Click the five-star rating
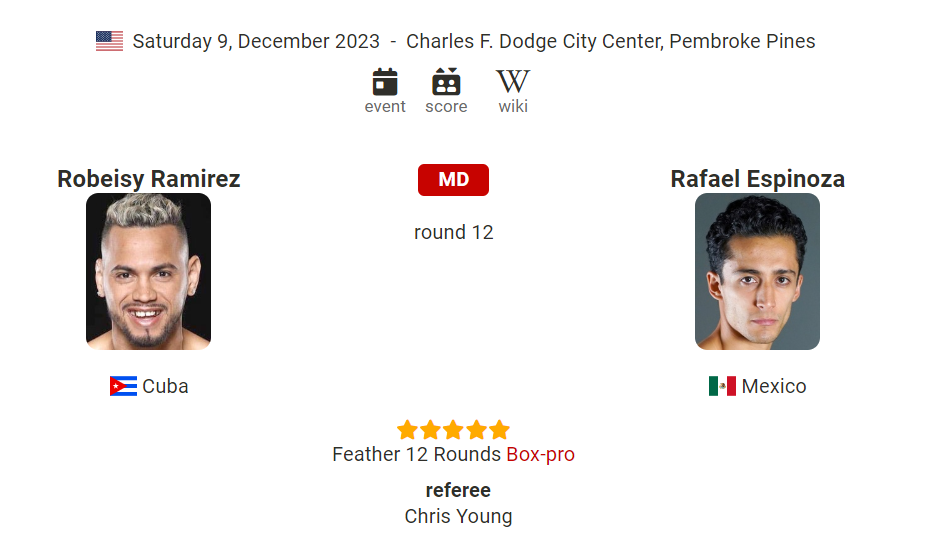The height and width of the screenshot is (541, 941). (x=453, y=430)
